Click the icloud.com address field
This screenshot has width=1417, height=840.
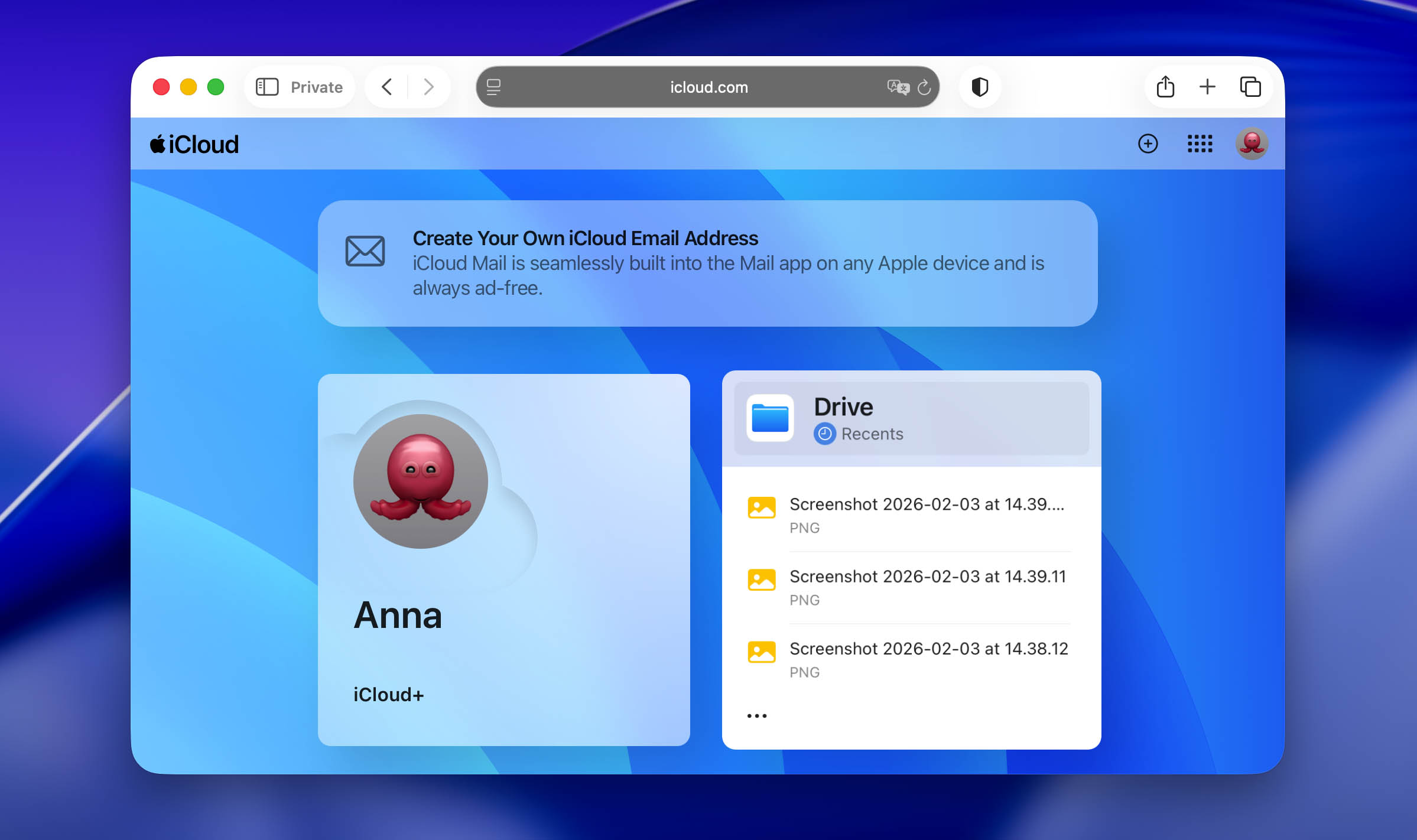point(708,87)
